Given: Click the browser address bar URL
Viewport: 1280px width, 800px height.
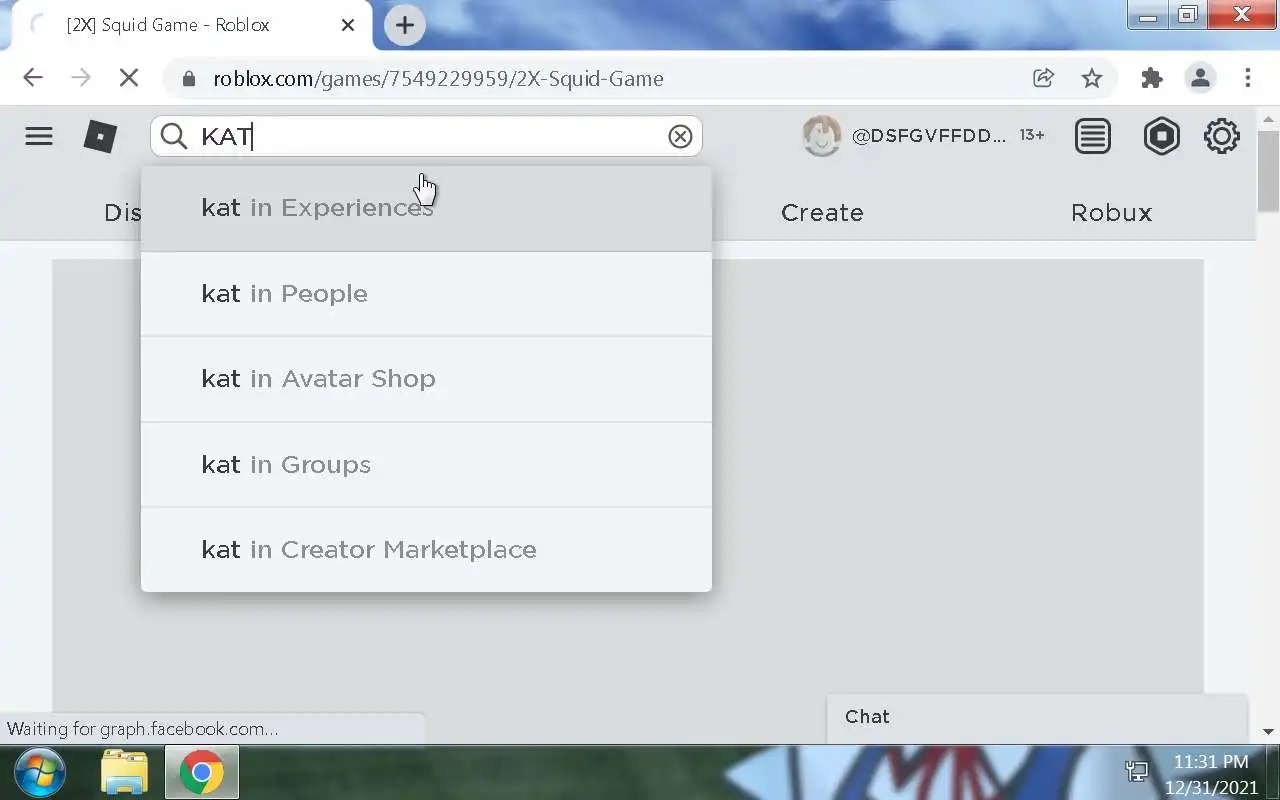Looking at the screenshot, I should [438, 79].
